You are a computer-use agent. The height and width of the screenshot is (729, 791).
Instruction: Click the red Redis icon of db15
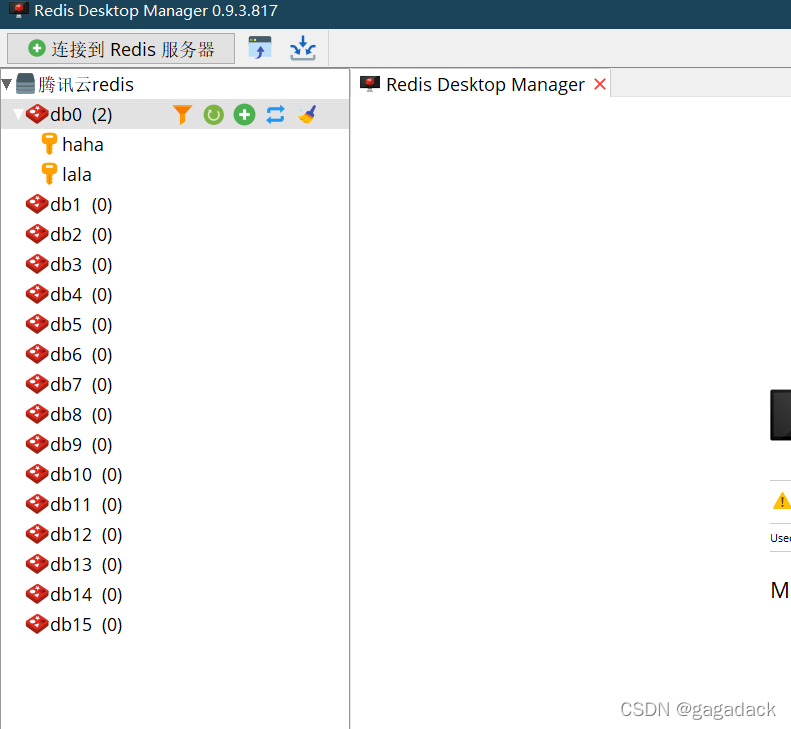(37, 624)
